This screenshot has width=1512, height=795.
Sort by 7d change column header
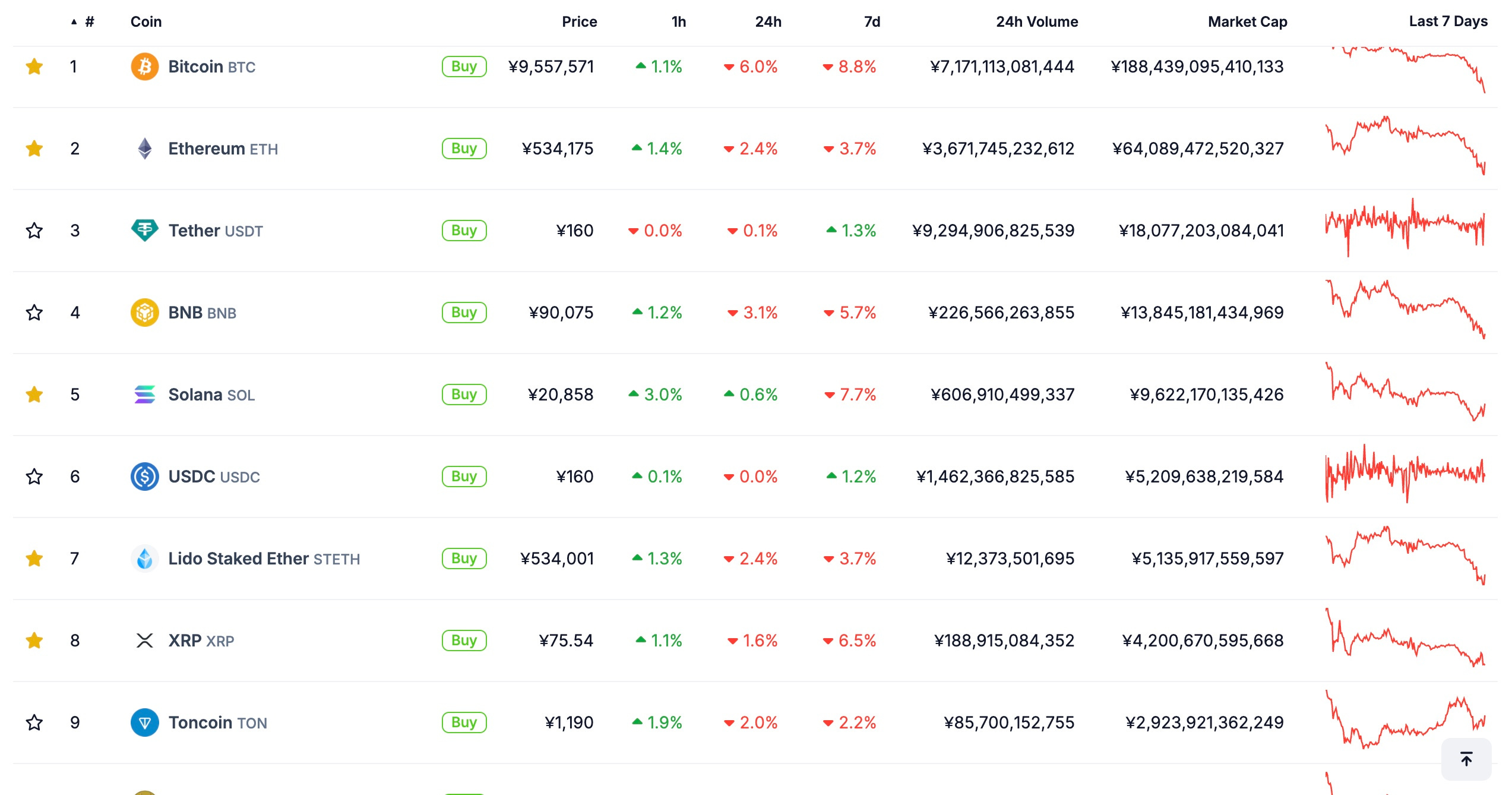(872, 22)
